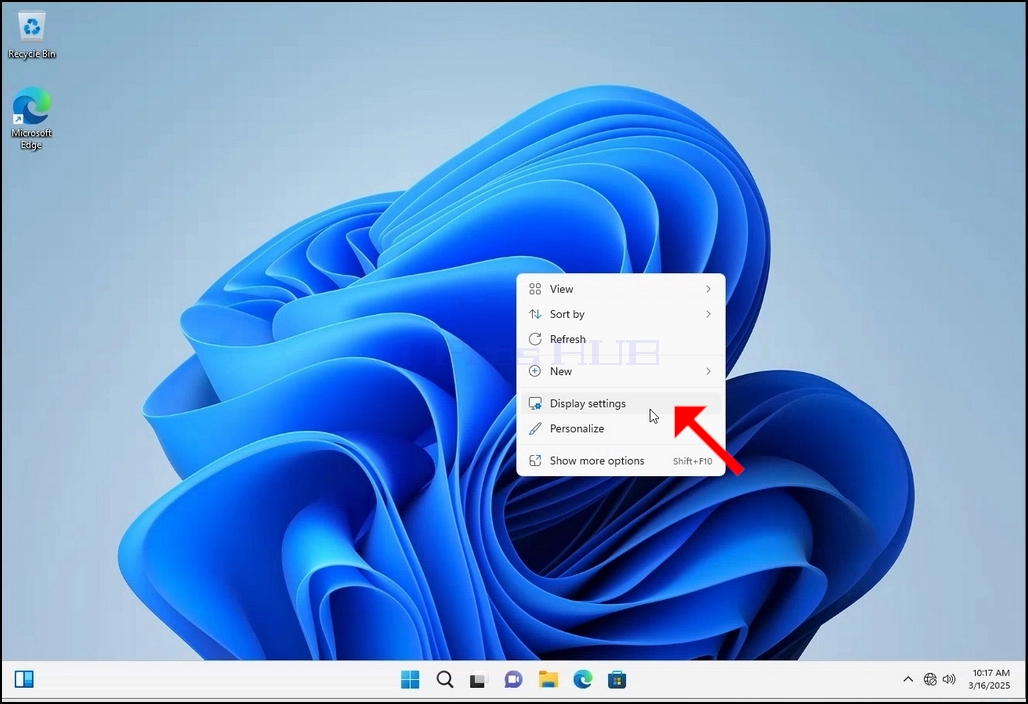Click the network globe tray icon
The width and height of the screenshot is (1028, 704).
point(930,679)
